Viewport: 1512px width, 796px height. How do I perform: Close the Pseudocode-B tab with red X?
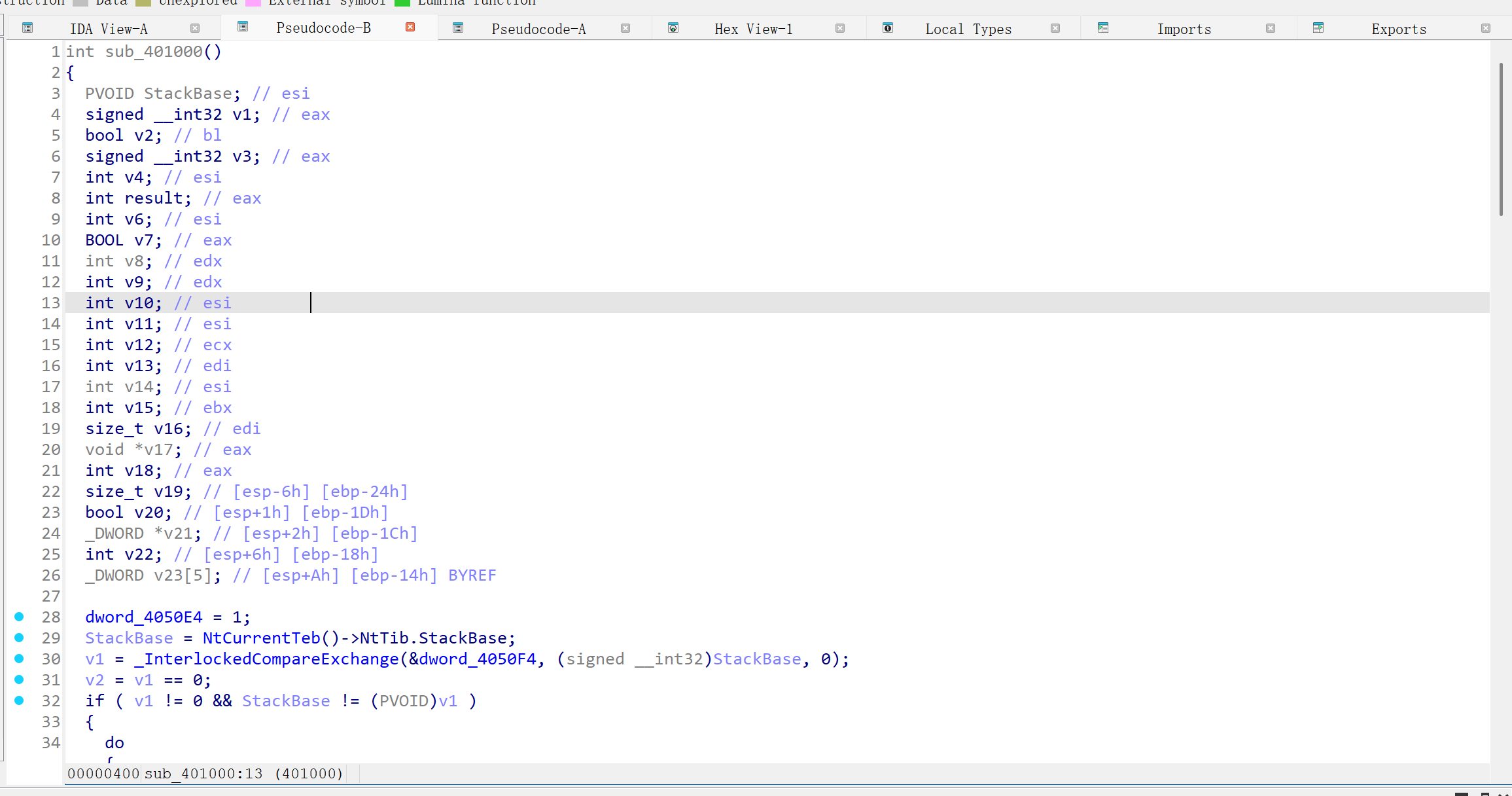[x=410, y=27]
